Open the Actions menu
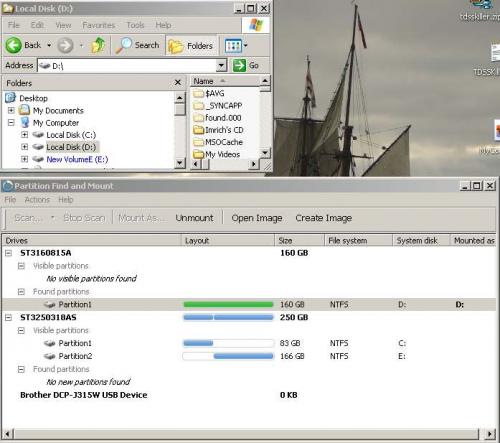Image resolution: width=500 pixels, height=443 pixels. coord(37,200)
